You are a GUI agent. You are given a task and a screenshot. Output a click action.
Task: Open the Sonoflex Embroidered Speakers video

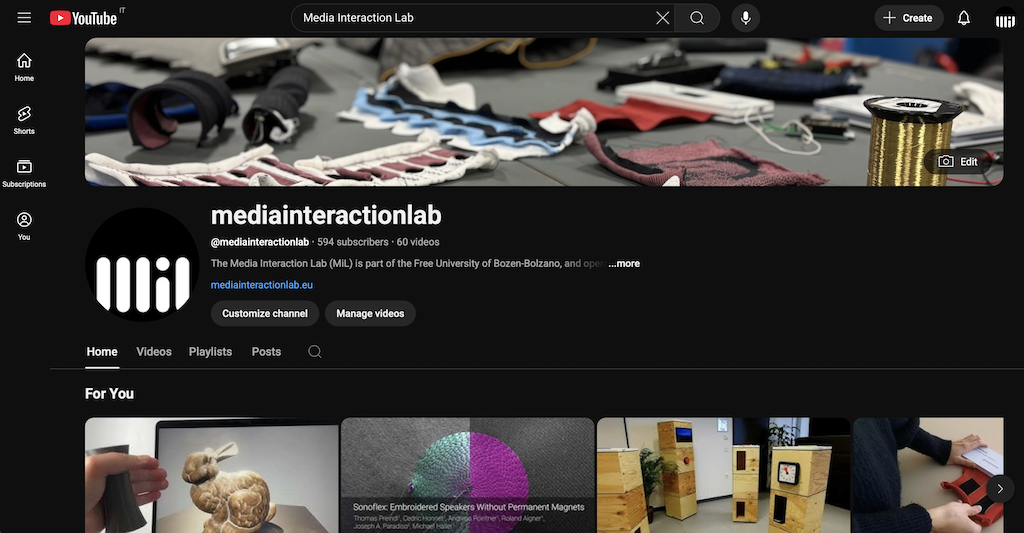[x=468, y=476]
